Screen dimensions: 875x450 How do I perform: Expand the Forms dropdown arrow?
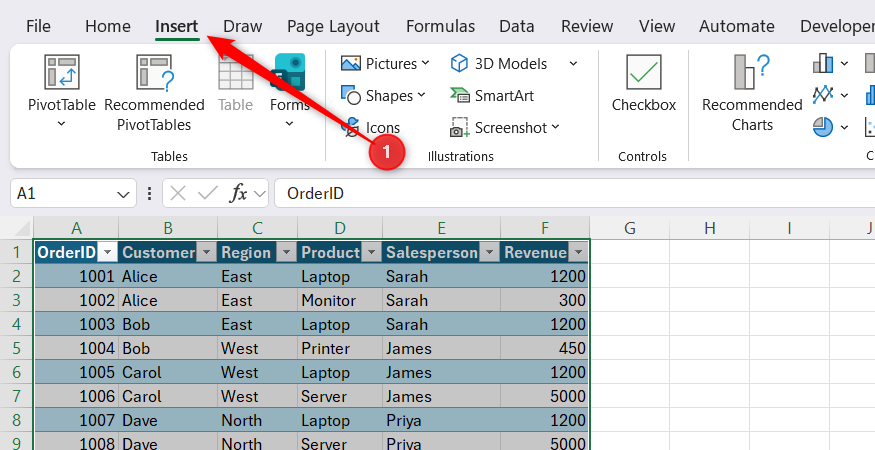click(289, 124)
